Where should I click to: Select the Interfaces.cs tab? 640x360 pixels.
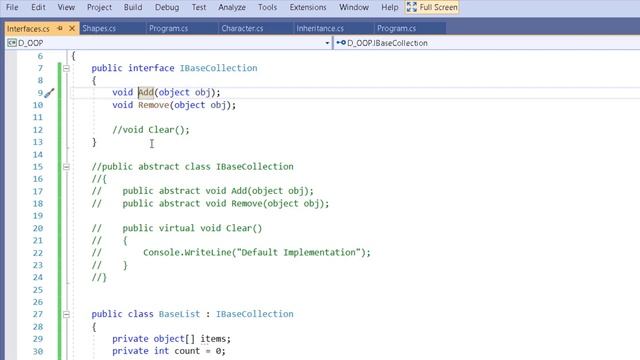[x=28, y=29]
